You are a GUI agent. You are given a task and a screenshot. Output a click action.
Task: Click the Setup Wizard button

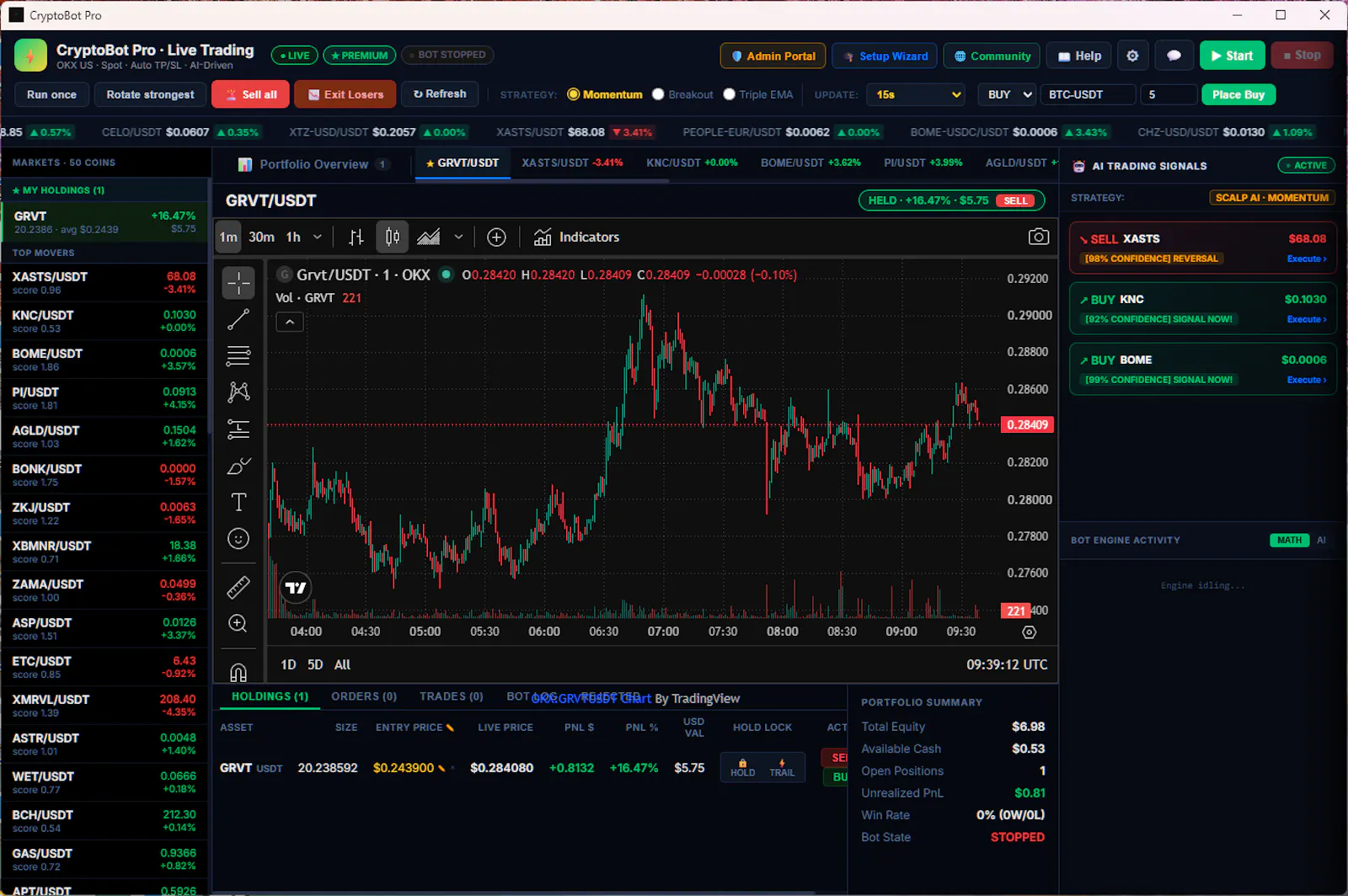tap(883, 56)
